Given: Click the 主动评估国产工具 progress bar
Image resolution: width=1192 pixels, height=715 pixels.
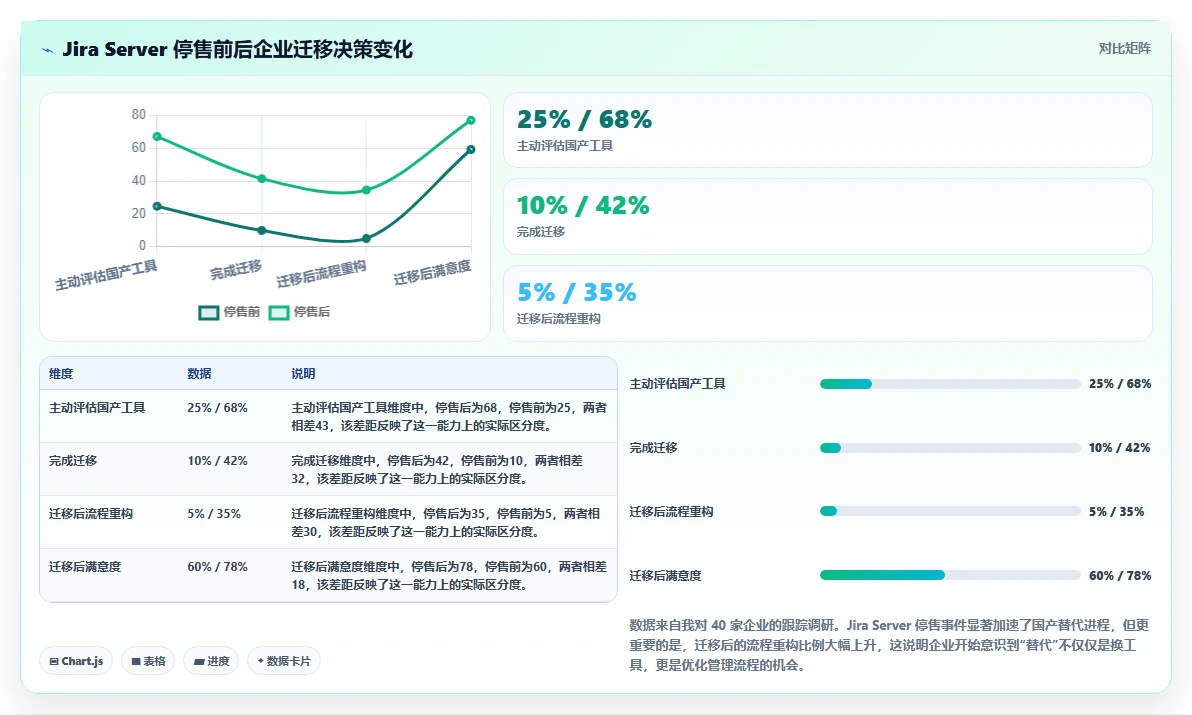Looking at the screenshot, I should [x=949, y=384].
